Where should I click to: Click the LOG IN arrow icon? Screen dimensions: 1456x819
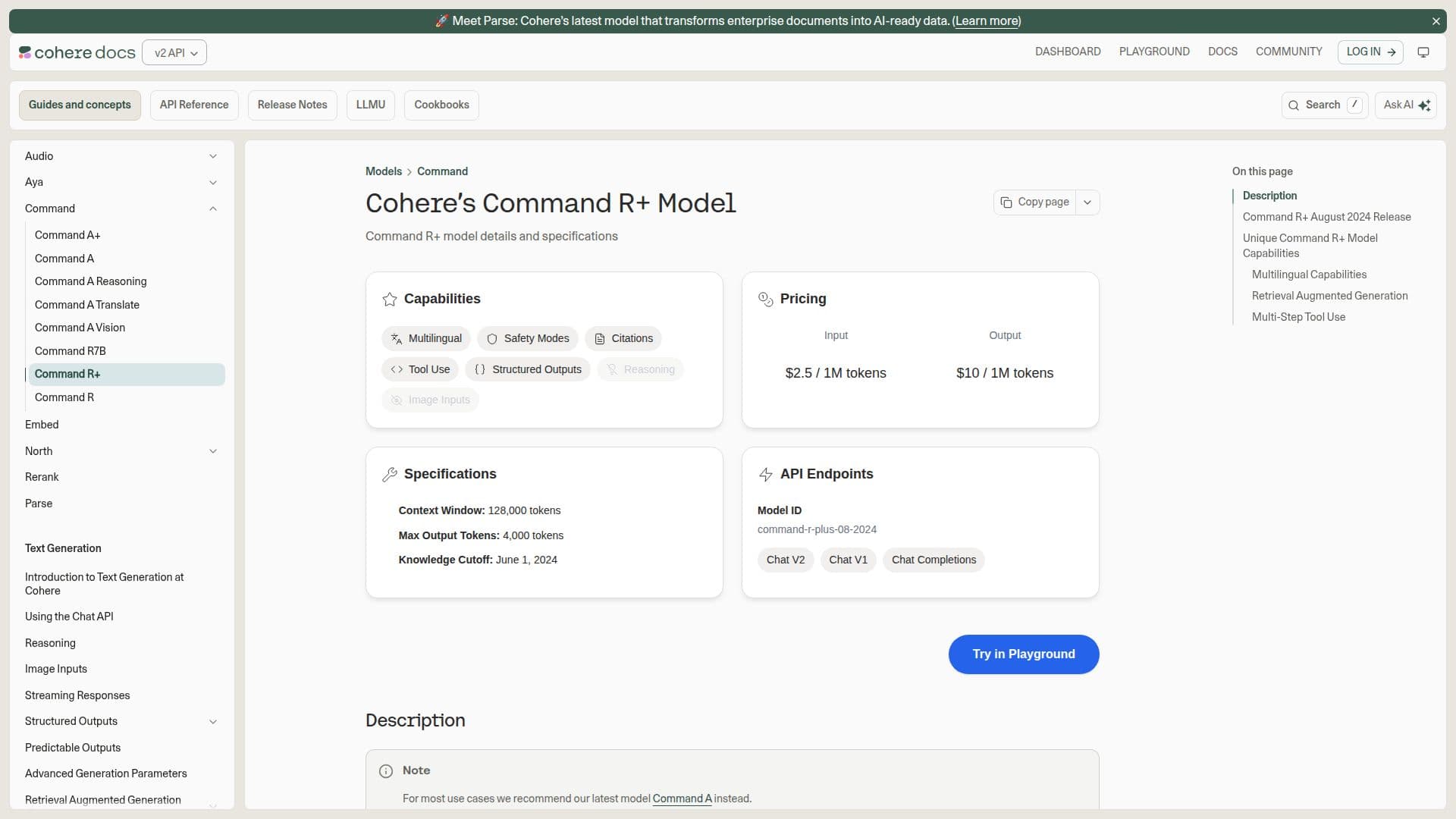pyautogui.click(x=1392, y=52)
